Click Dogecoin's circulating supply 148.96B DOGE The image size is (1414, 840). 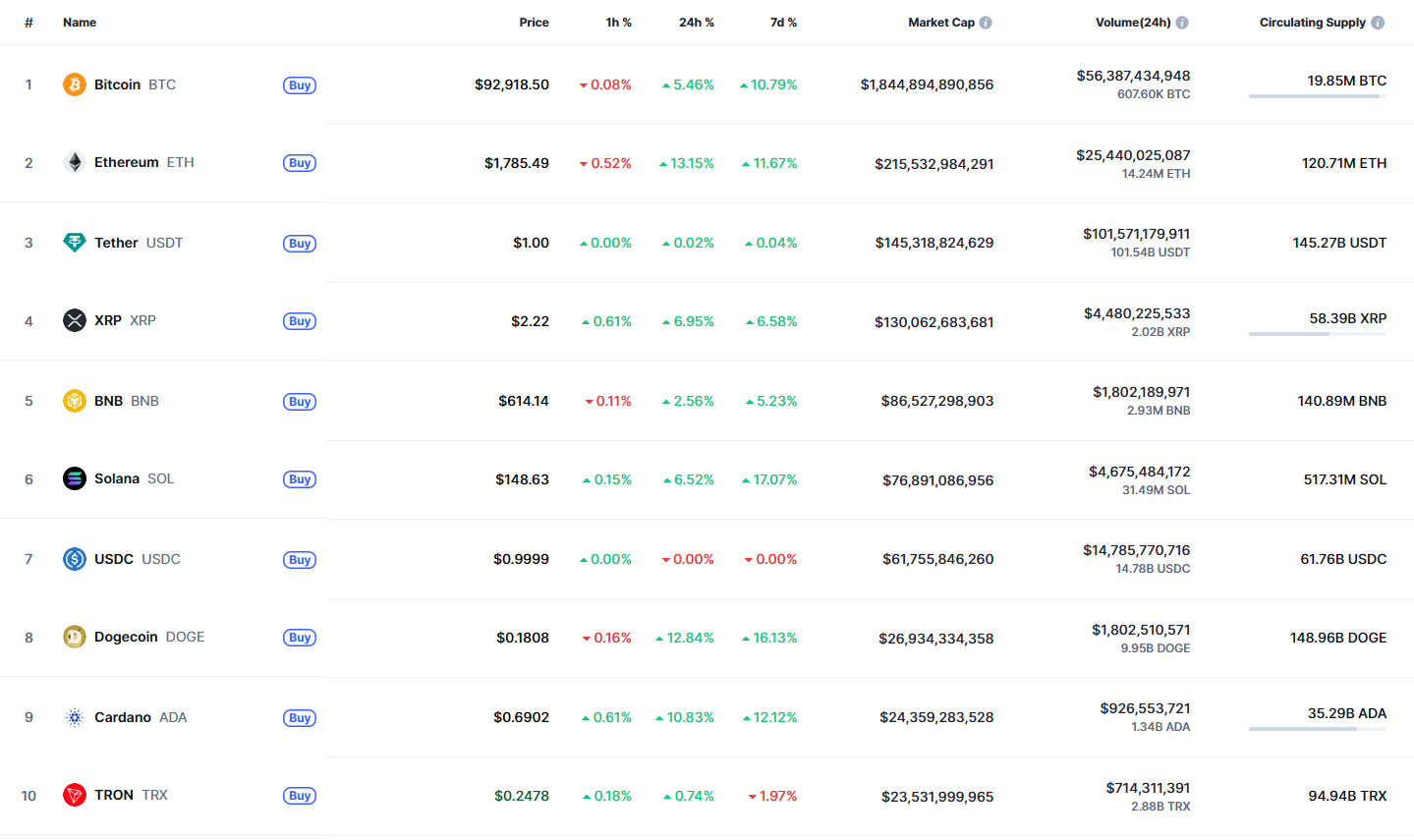(1338, 638)
